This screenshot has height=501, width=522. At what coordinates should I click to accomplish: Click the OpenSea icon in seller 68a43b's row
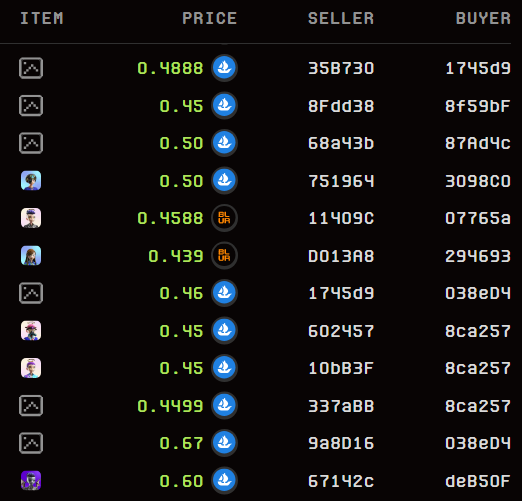tap(224, 143)
